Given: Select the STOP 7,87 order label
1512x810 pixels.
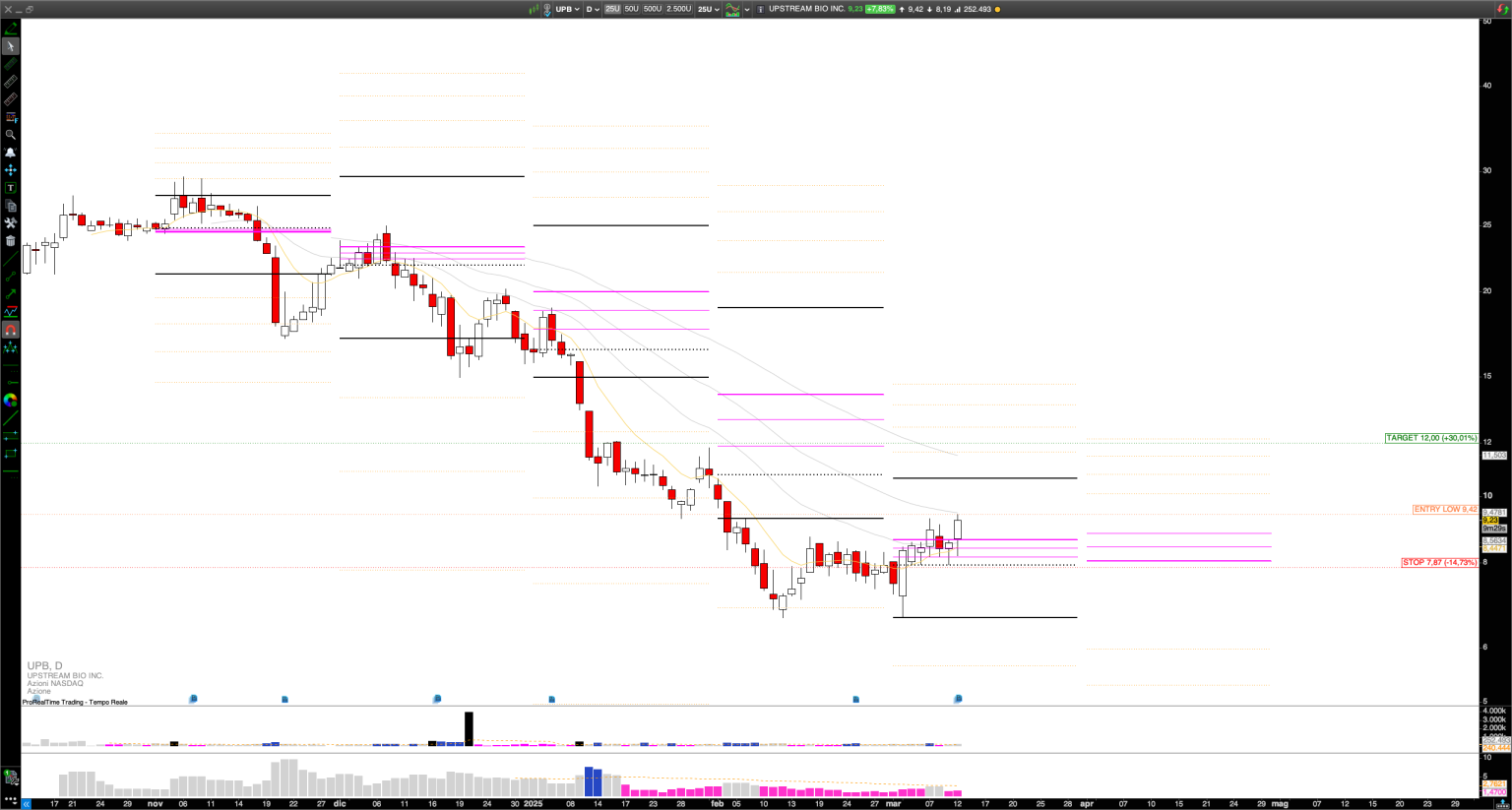Looking at the screenshot, I should (1439, 563).
